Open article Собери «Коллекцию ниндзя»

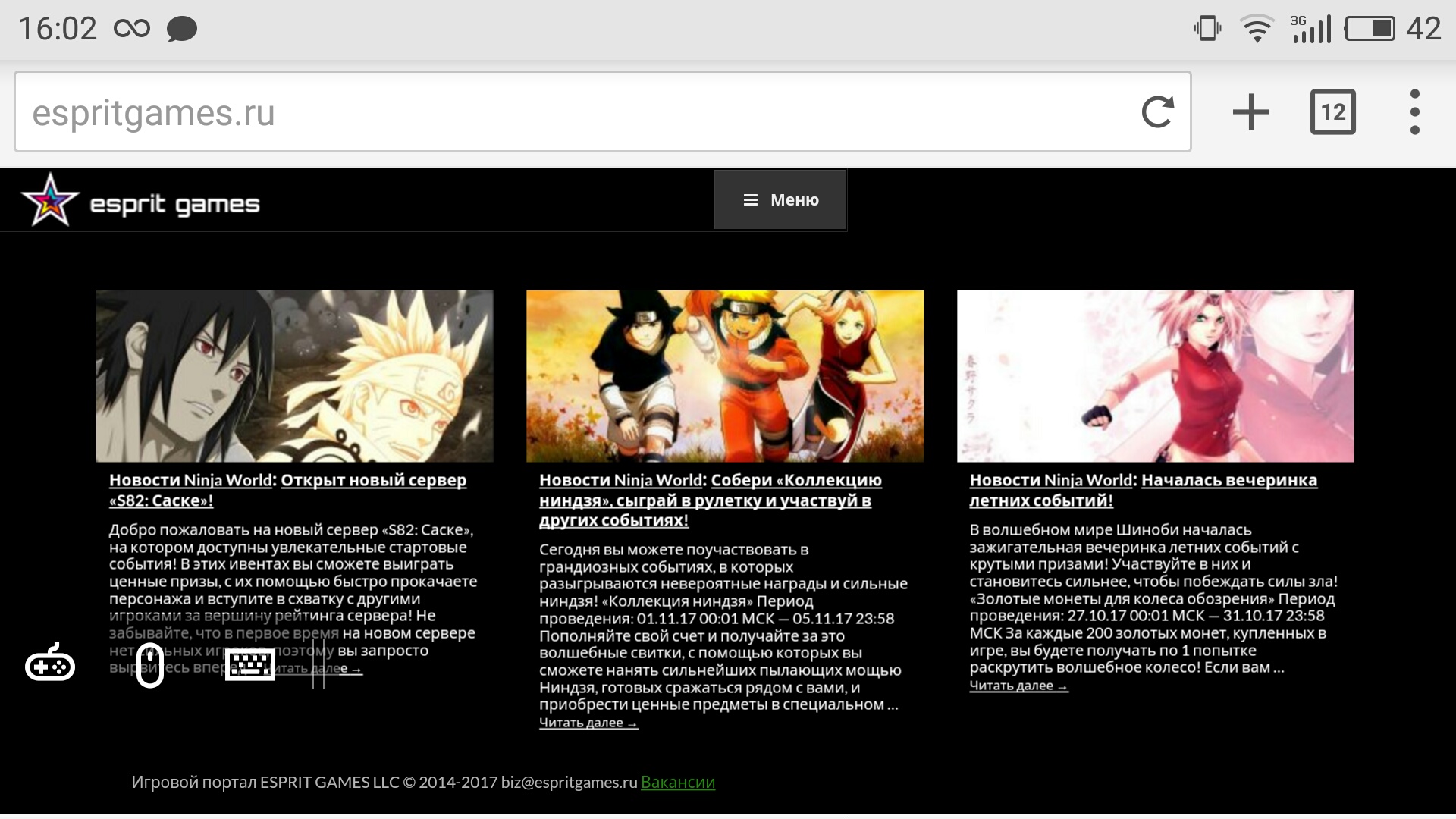tap(795, 481)
